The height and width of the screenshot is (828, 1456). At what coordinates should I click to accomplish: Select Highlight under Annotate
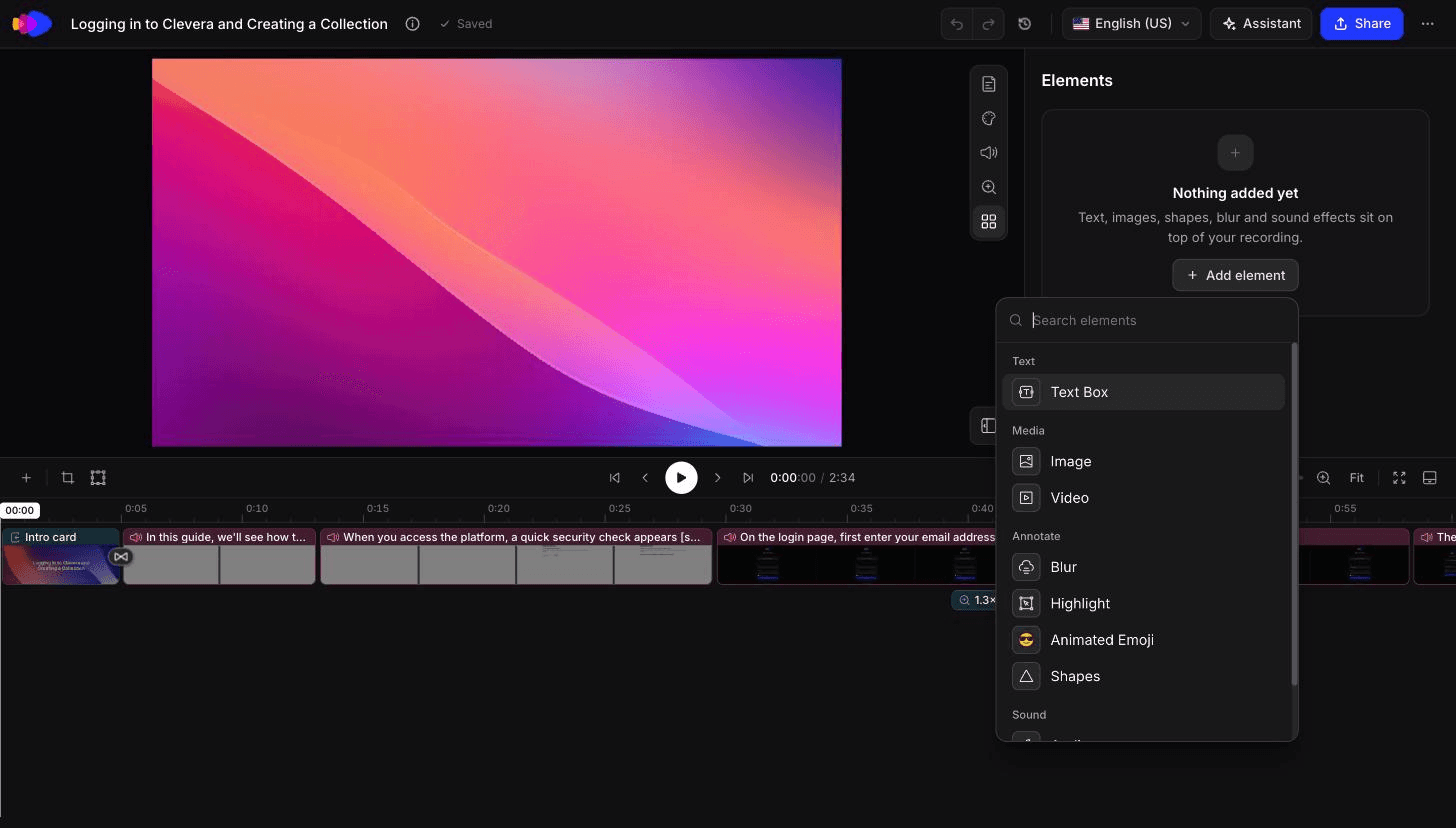pos(1143,604)
